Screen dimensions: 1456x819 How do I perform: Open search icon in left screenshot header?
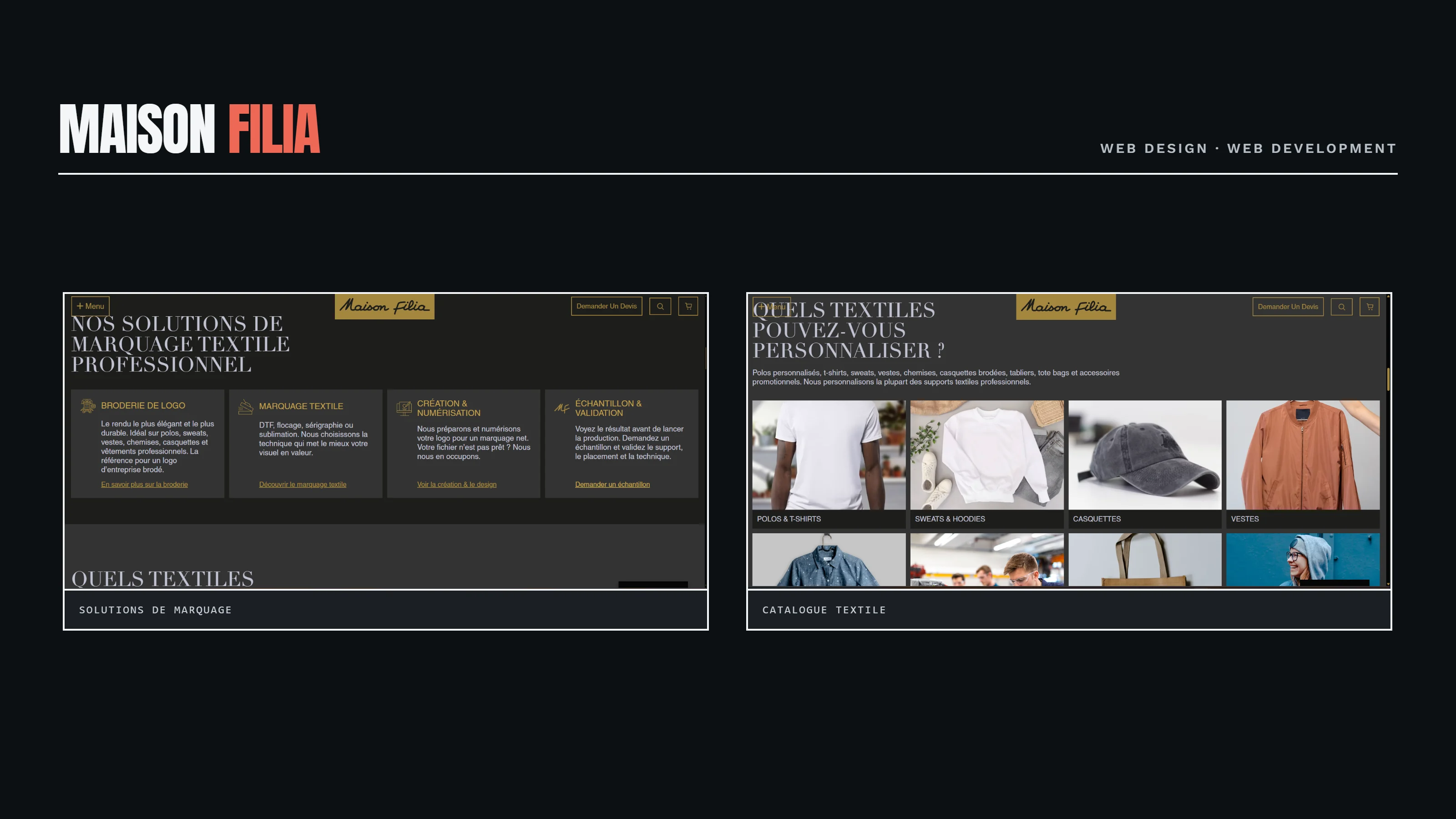click(660, 306)
